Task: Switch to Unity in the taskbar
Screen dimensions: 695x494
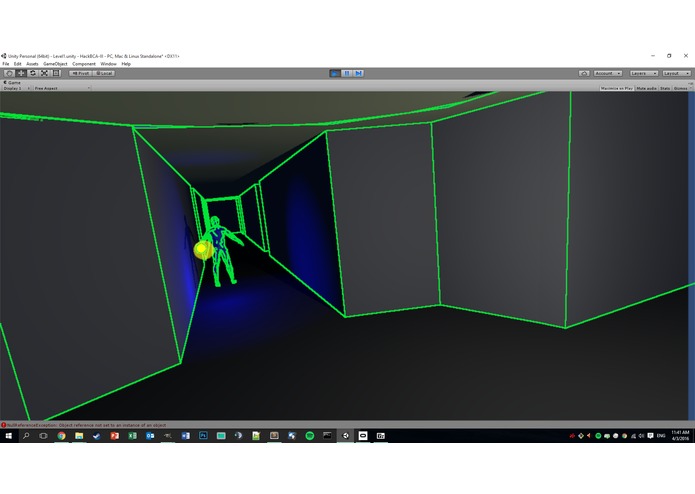Action: point(345,436)
